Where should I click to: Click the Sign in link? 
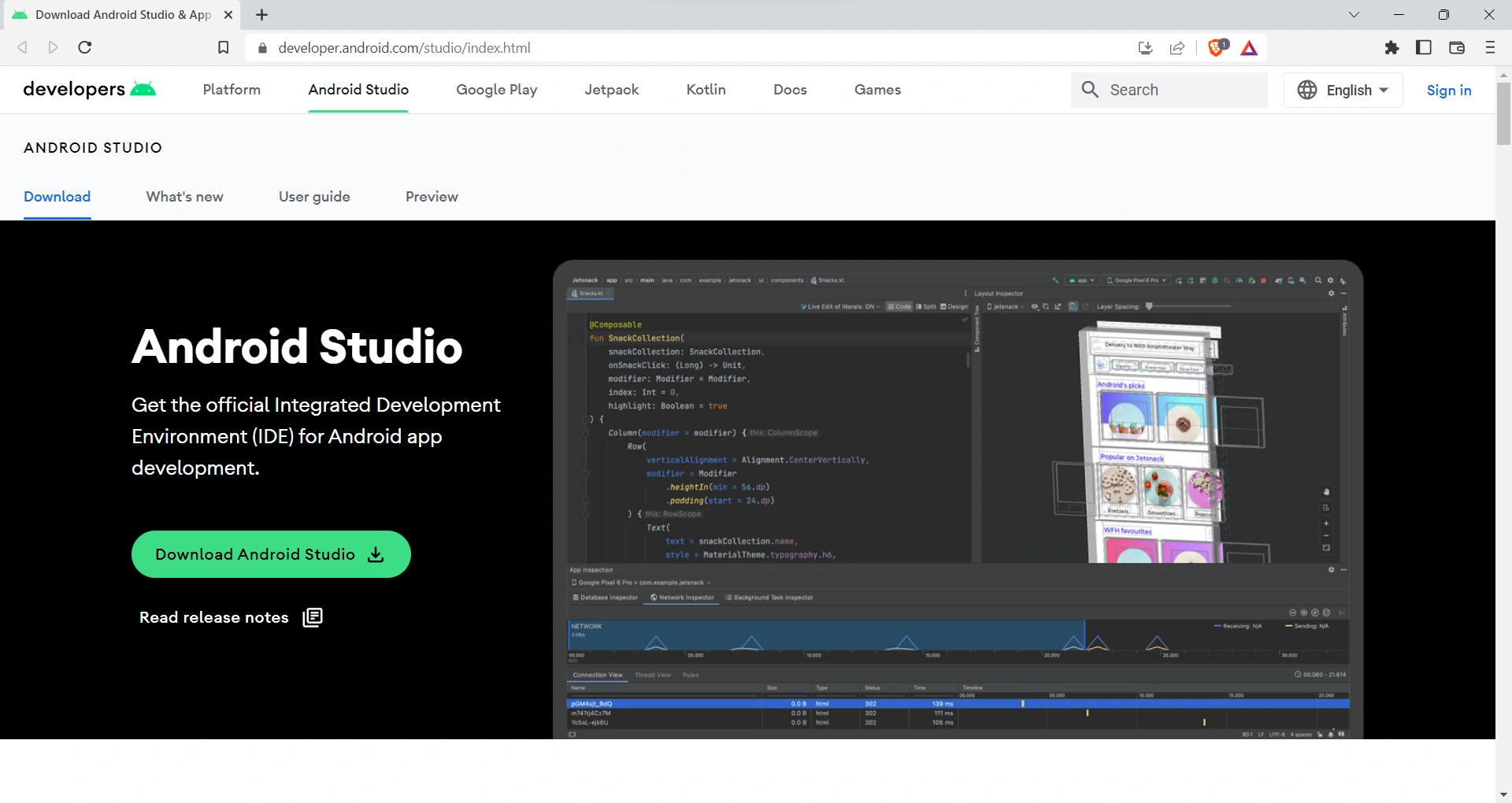coord(1448,90)
